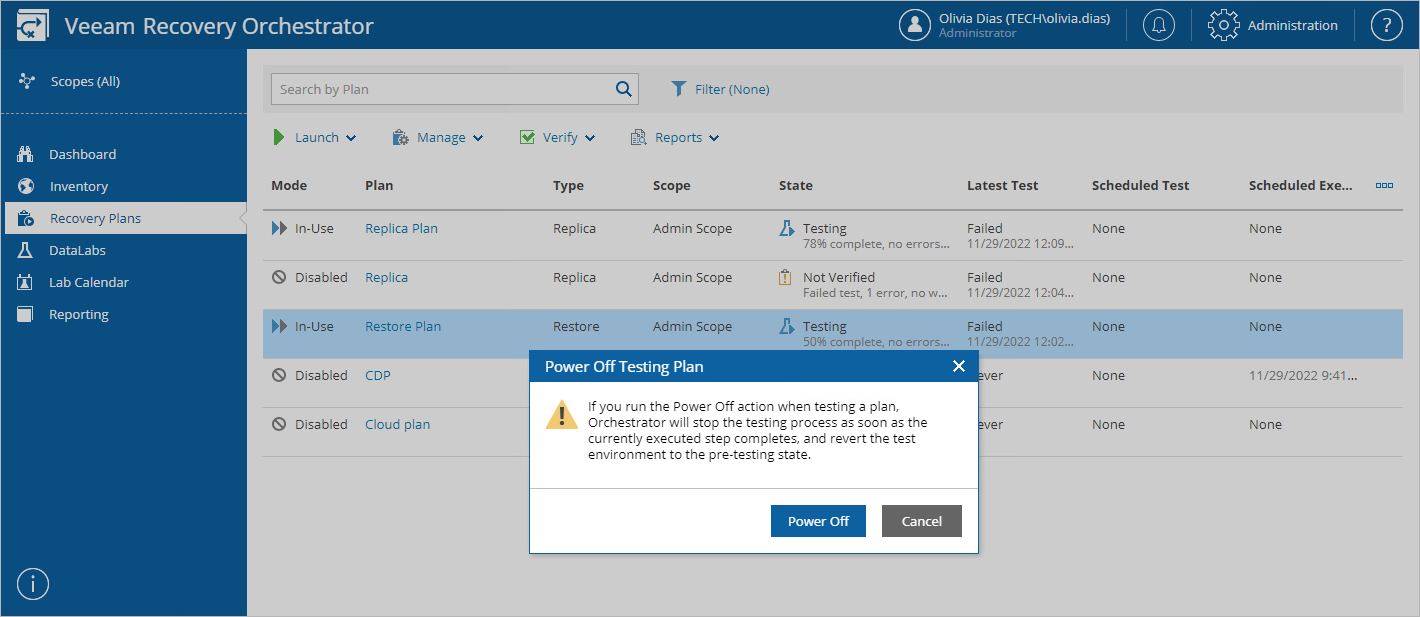Expand the Reports dropdown menu

pos(675,138)
